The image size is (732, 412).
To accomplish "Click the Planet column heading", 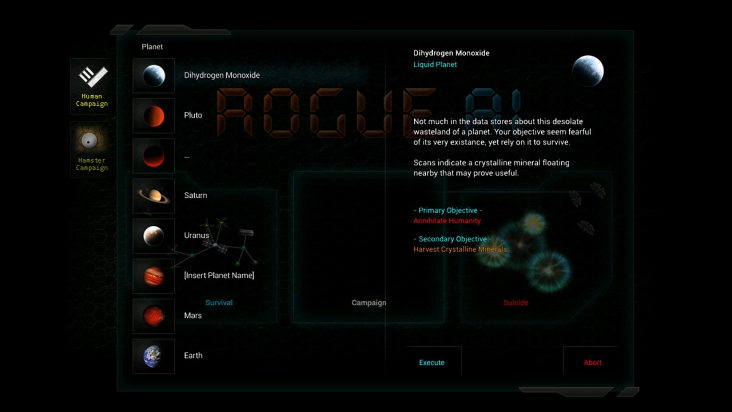I will (x=152, y=47).
